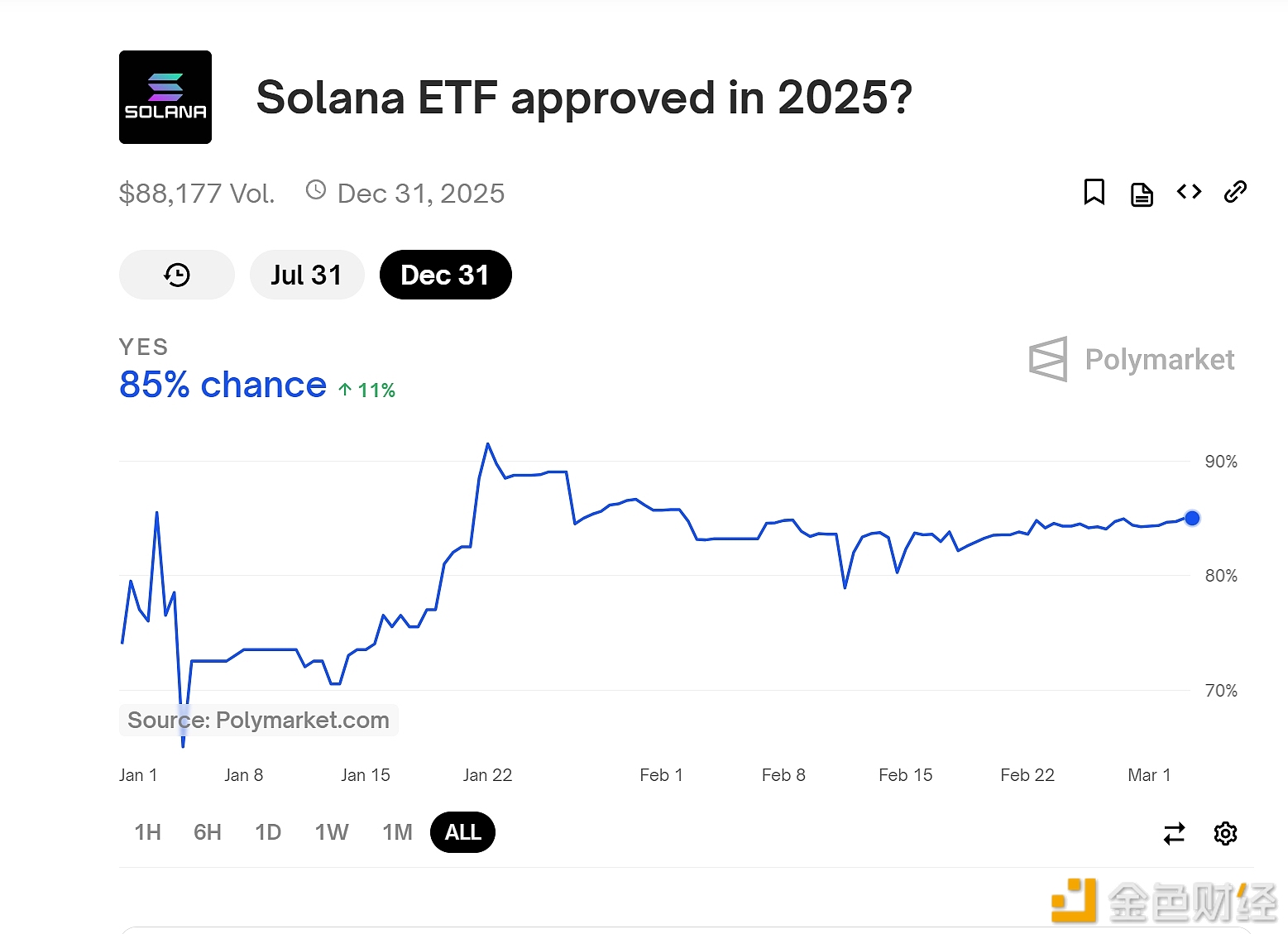
Task: Switch chart range to 1D
Action: tap(268, 832)
